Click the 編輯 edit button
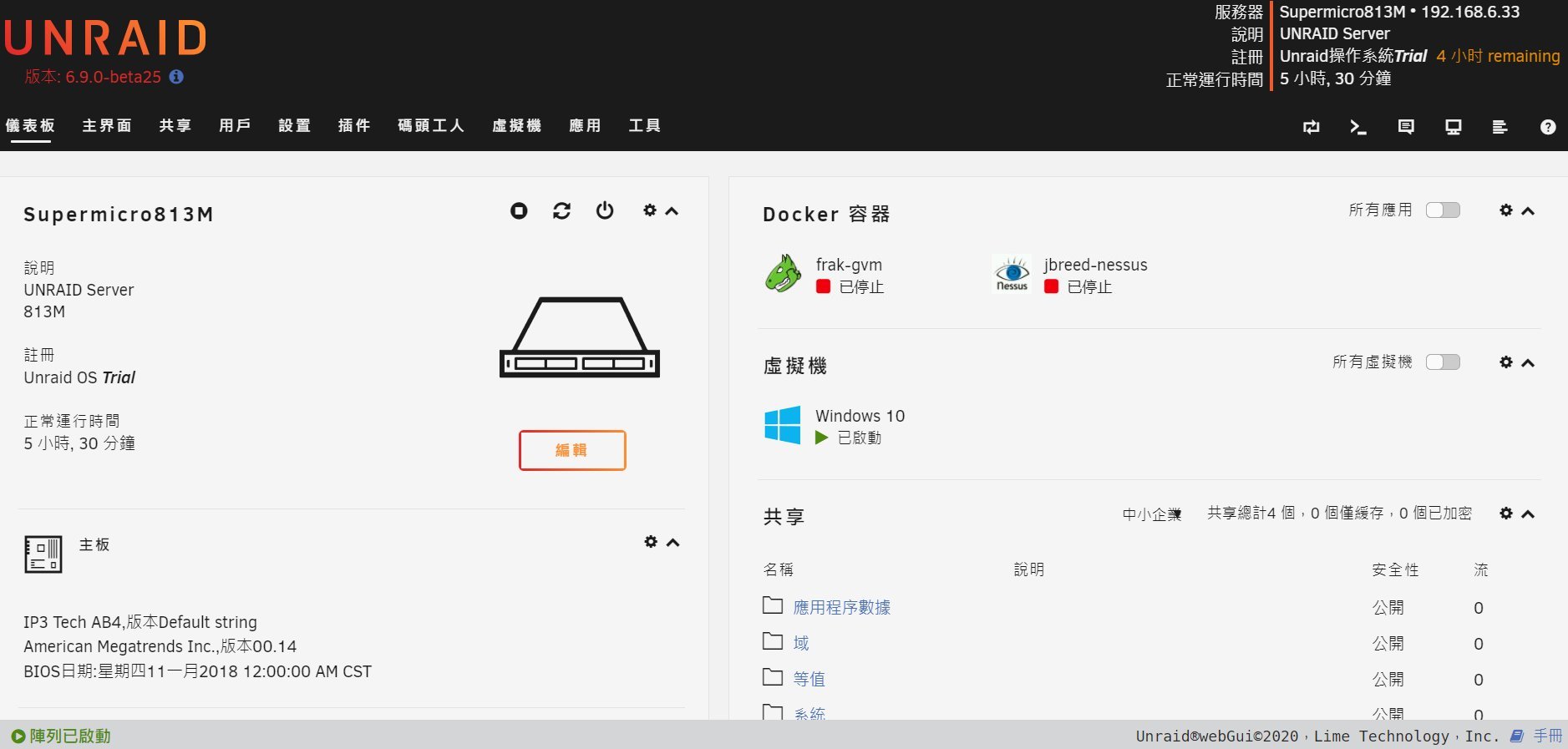The width and height of the screenshot is (1568, 749). (572, 450)
